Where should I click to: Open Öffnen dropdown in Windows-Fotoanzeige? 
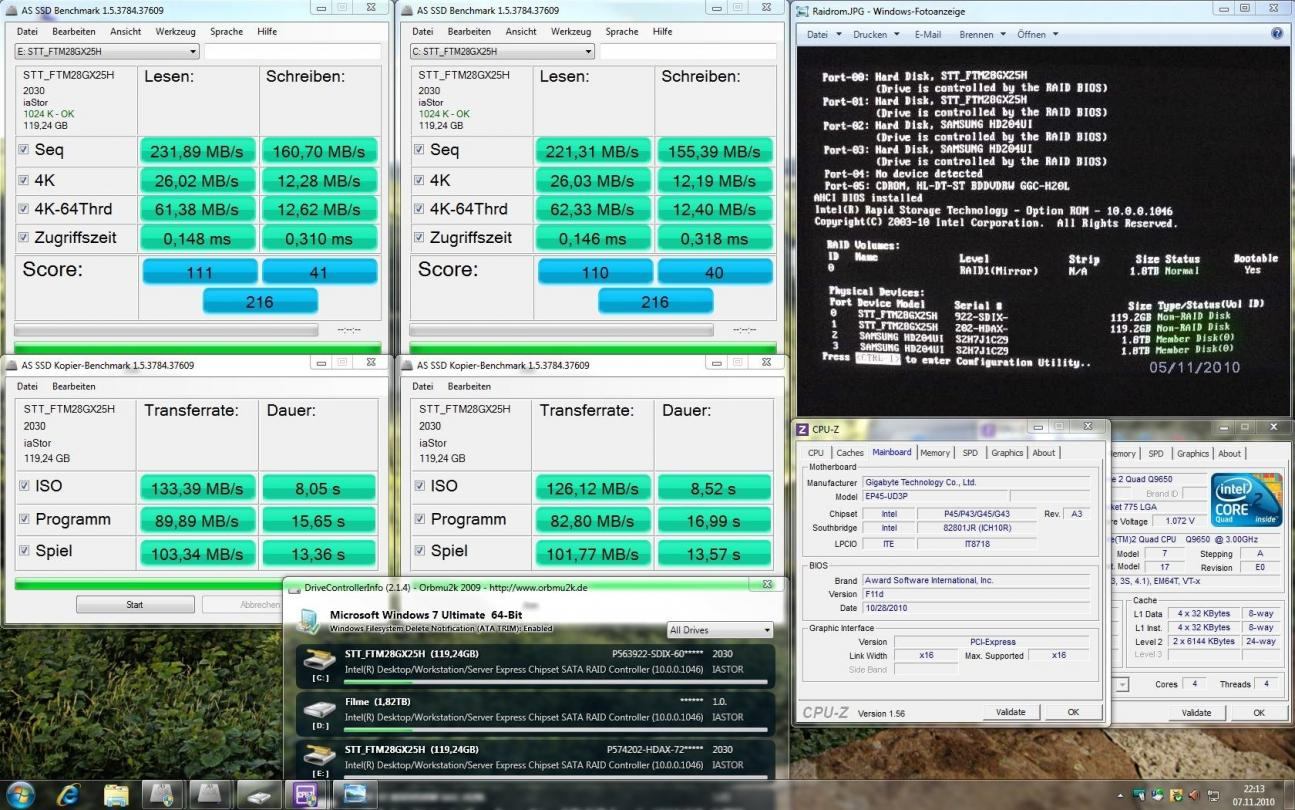(1038, 34)
